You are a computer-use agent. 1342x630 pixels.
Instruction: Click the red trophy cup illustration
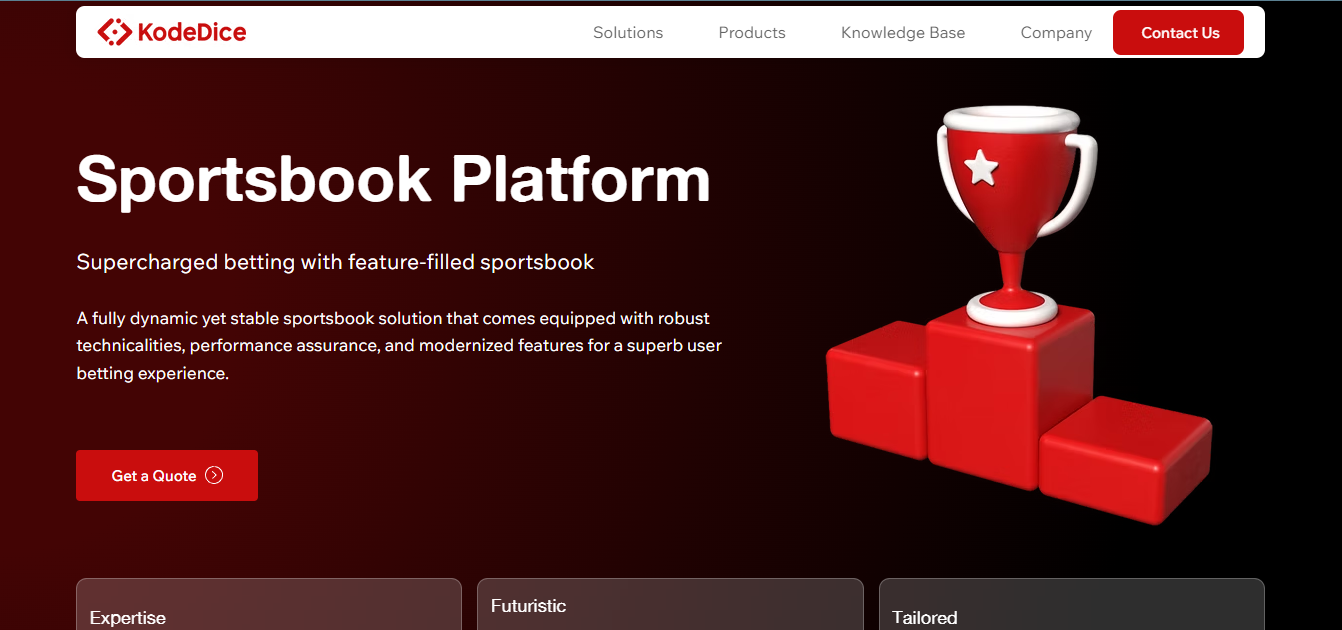[x=1015, y=215]
